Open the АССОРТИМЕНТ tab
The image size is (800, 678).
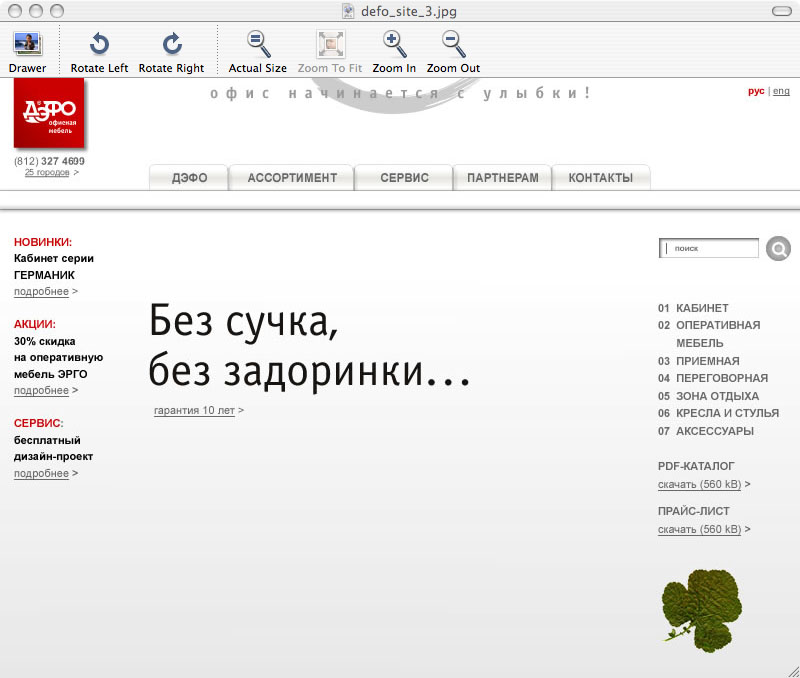[291, 177]
